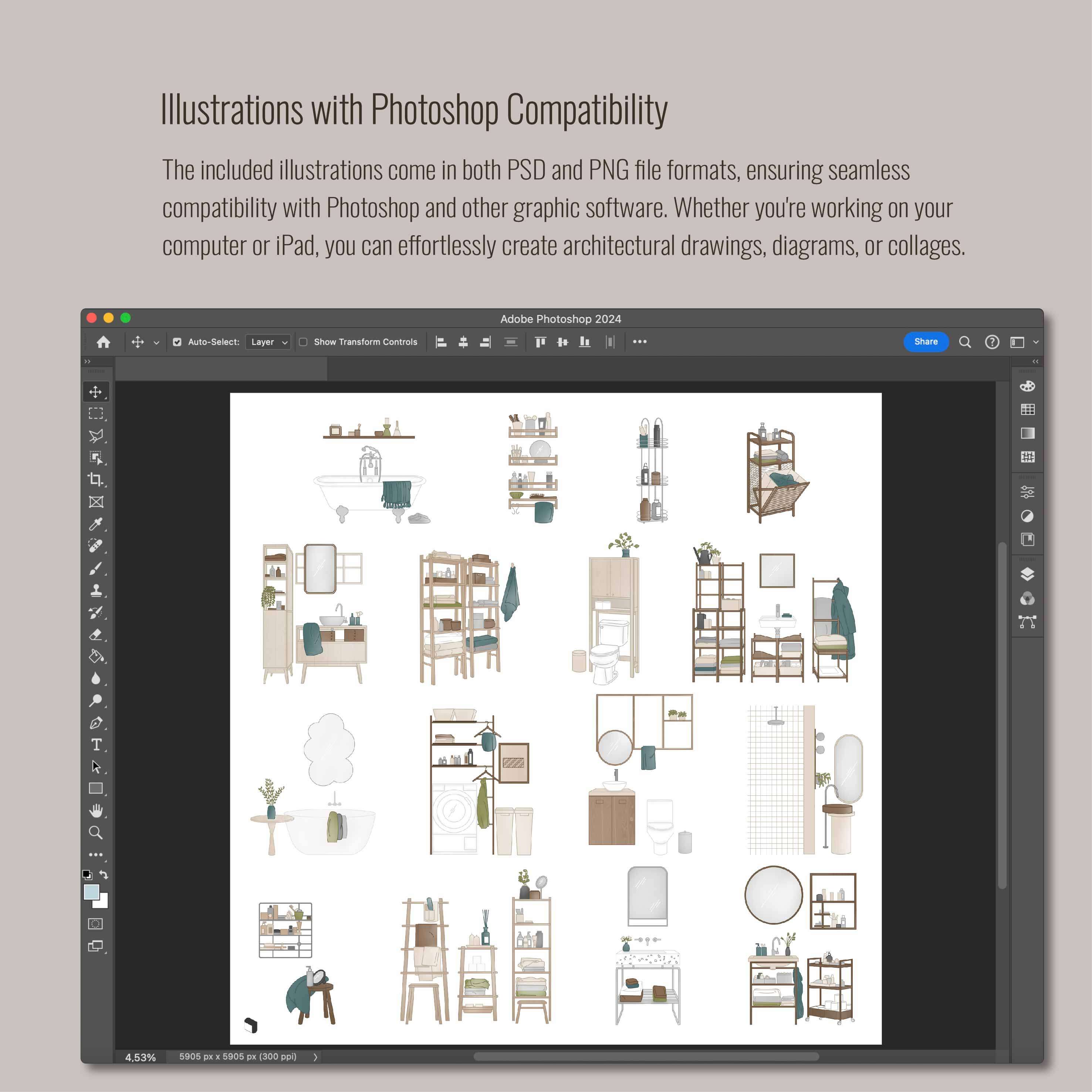
Task: Open the Gradients panel icon
Action: (1028, 433)
